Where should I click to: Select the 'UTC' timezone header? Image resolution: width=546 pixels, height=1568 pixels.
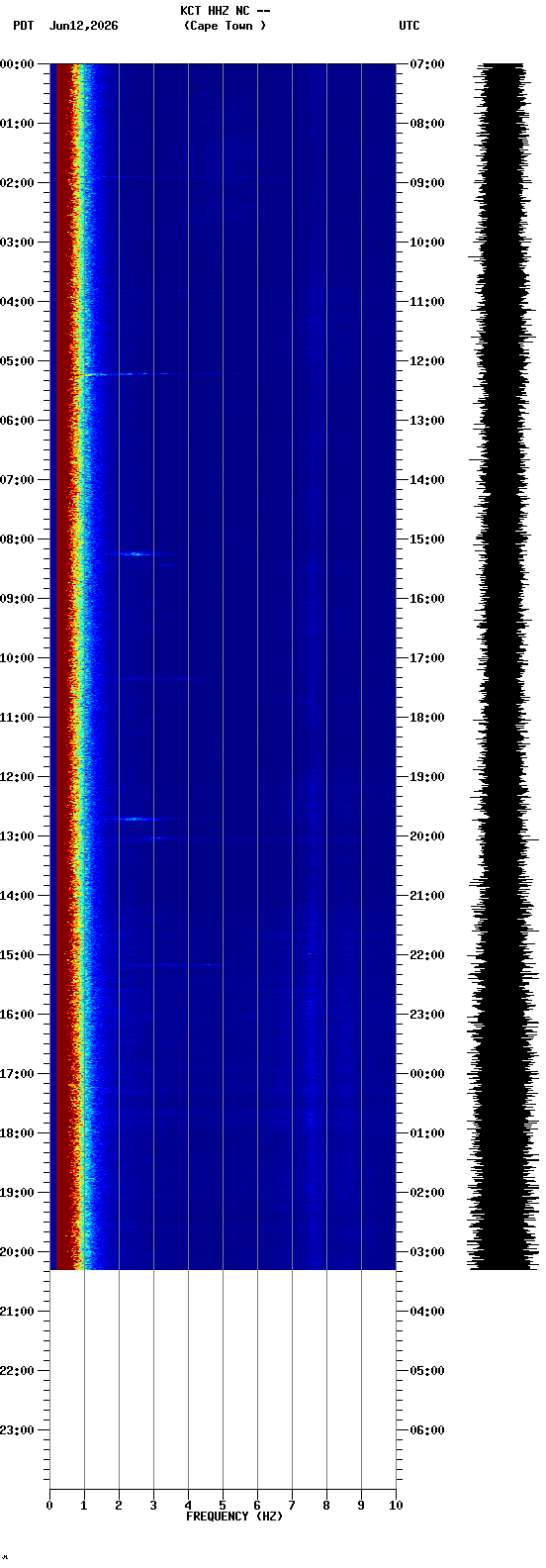pos(409,26)
